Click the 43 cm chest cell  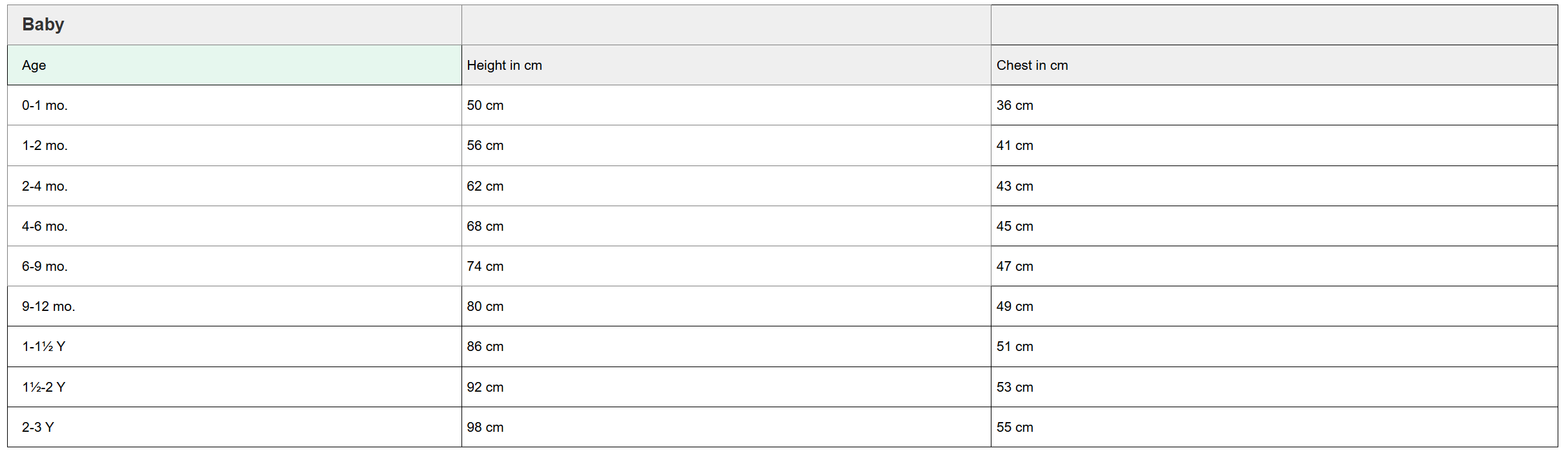pos(1014,186)
